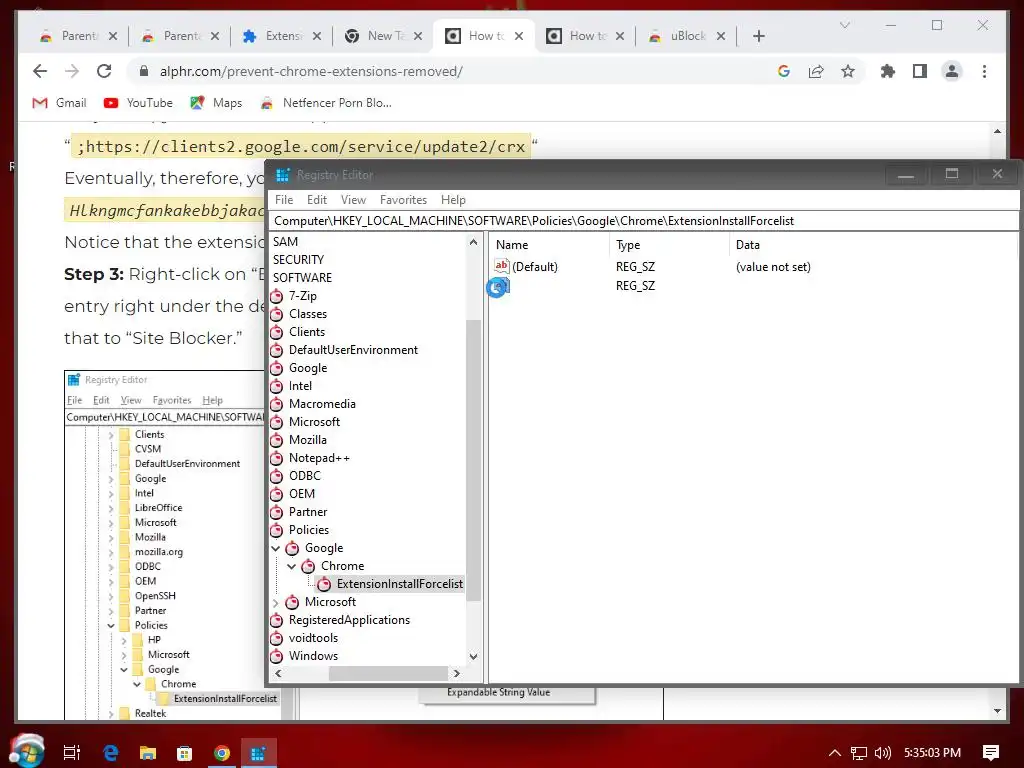The height and width of the screenshot is (768, 1024).
Task: Select DefaultUserEnvironment key
Action: point(353,350)
